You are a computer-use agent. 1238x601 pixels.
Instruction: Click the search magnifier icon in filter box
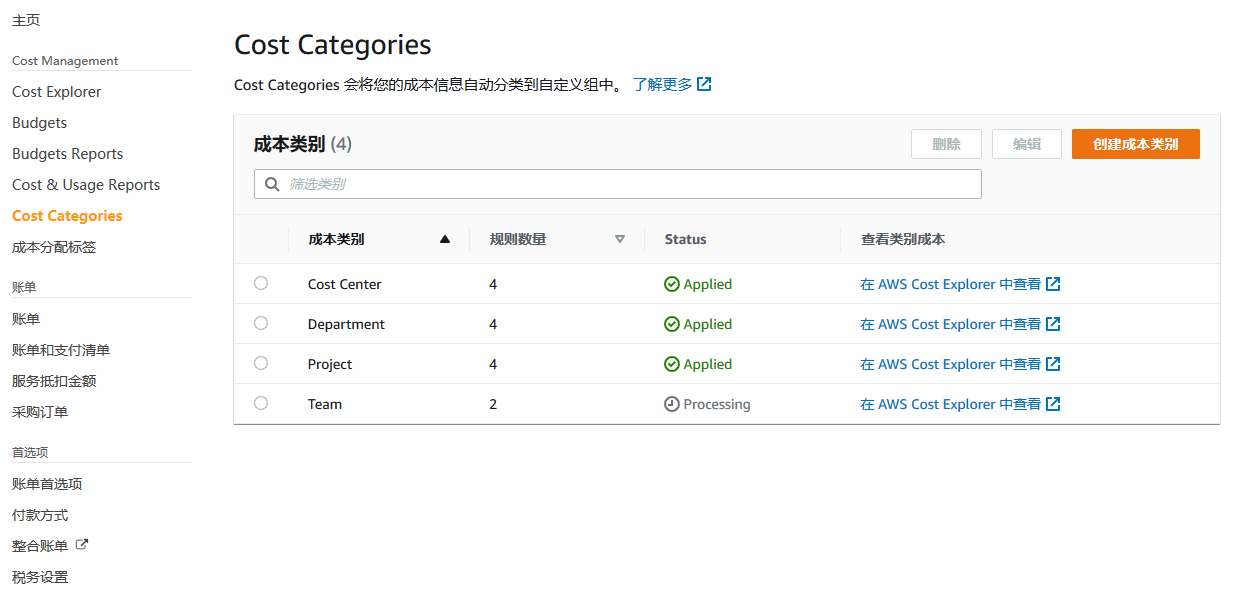point(272,184)
